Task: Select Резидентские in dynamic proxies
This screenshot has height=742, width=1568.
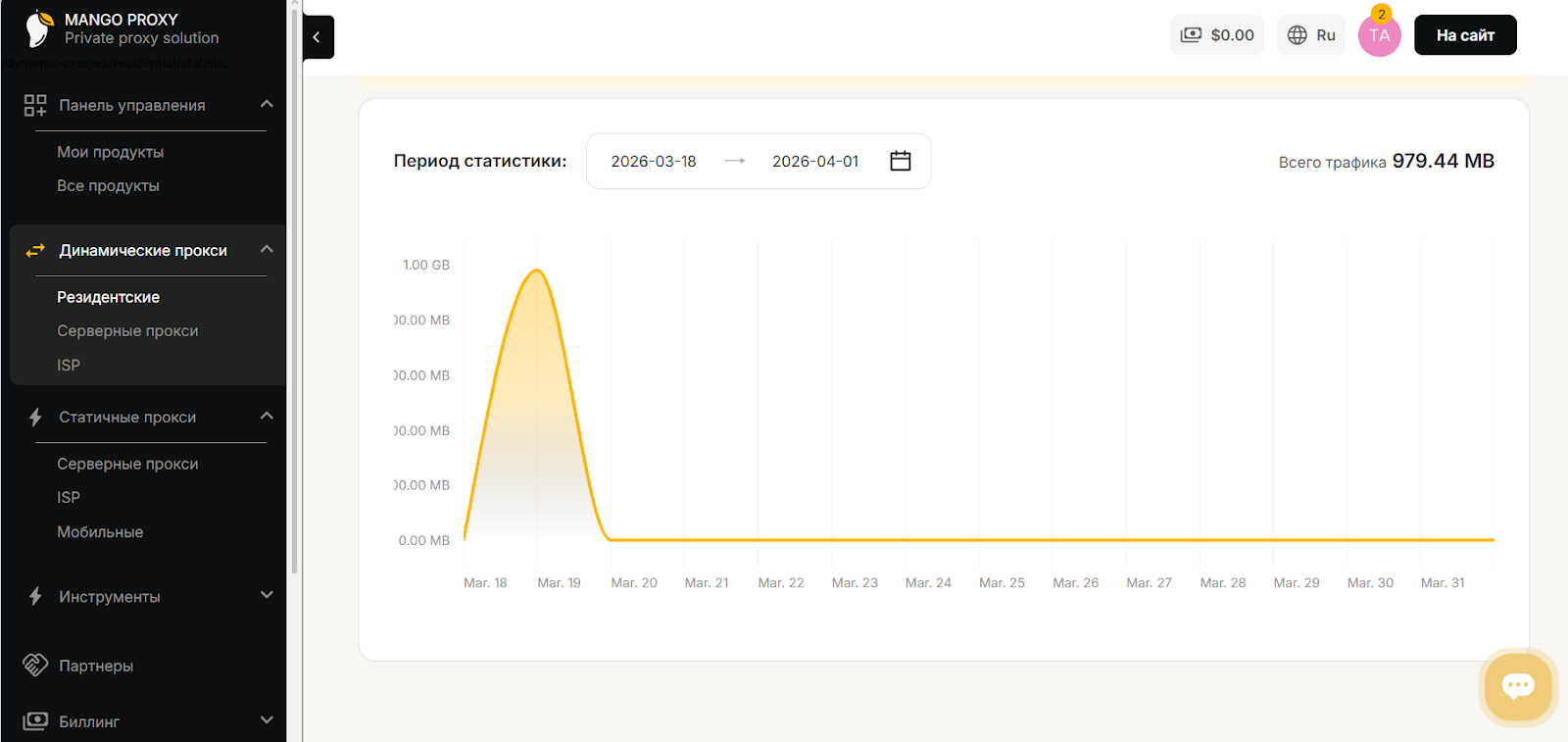Action: tap(108, 297)
